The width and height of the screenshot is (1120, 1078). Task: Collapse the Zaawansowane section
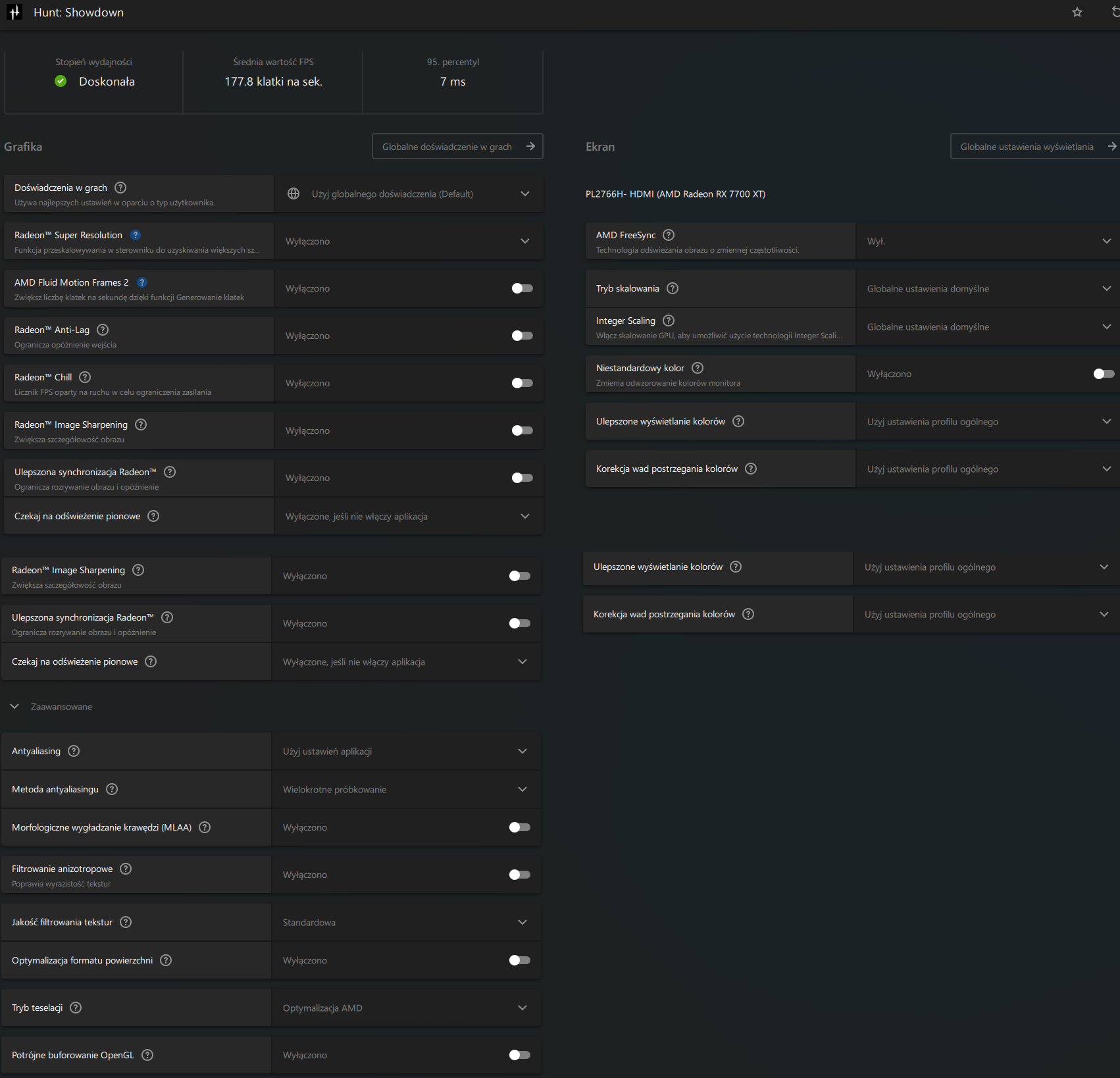[14, 707]
